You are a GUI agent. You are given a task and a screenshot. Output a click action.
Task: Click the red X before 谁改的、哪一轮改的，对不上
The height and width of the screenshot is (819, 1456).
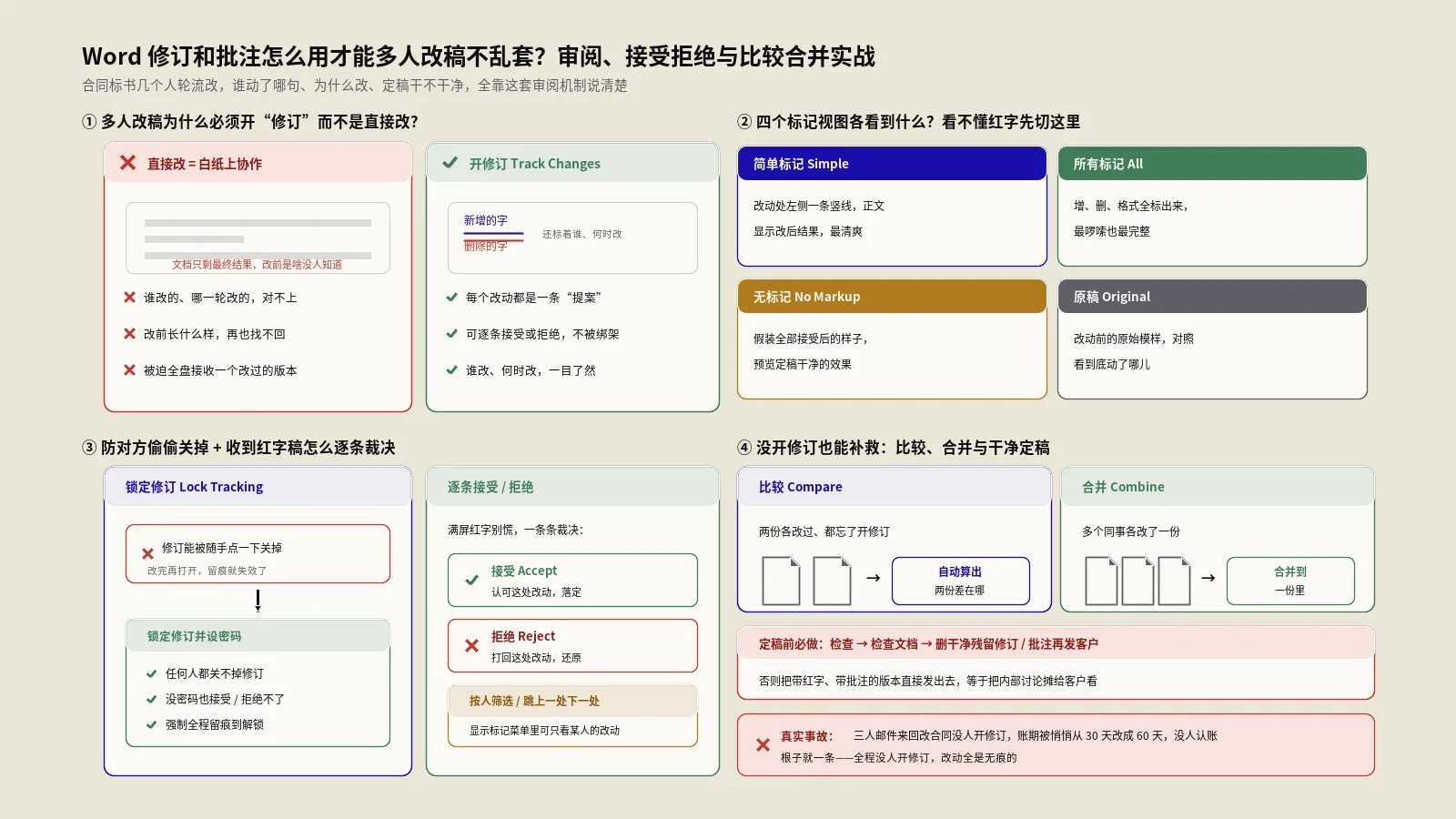click(129, 298)
